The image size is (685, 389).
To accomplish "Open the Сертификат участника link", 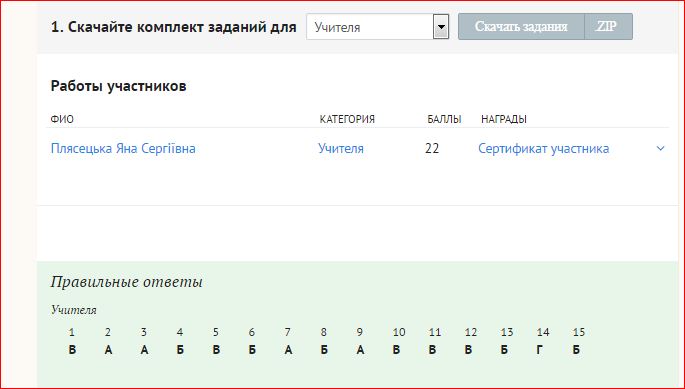I will (x=543, y=149).
